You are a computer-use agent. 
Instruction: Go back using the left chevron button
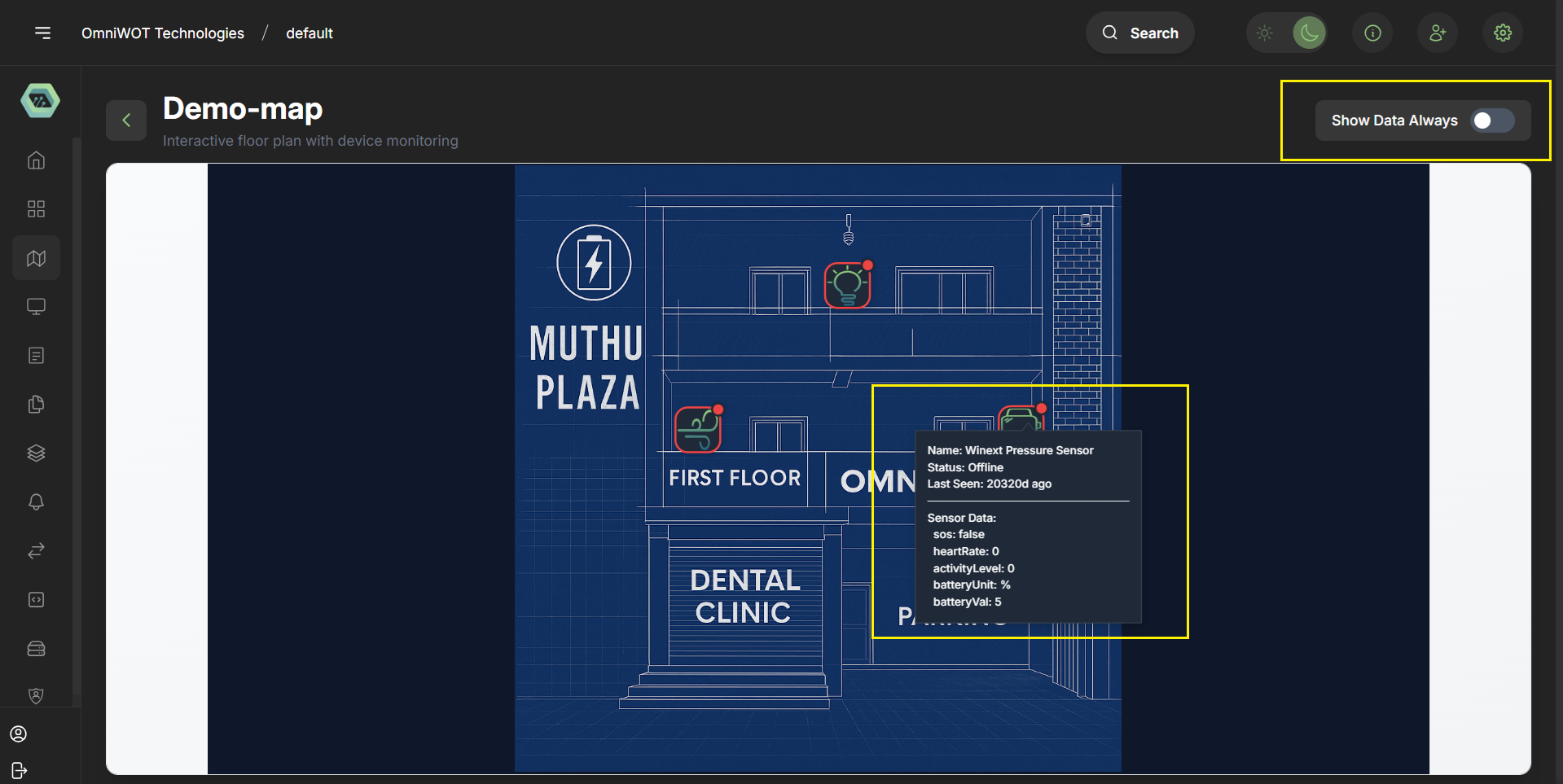[x=126, y=120]
